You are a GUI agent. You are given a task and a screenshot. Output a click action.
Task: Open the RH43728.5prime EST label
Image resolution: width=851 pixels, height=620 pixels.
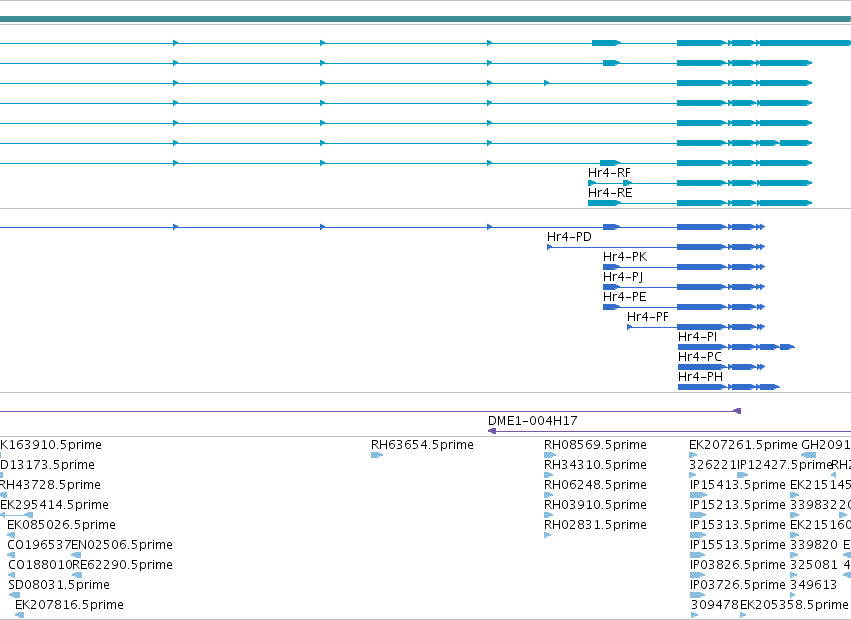tap(50, 485)
